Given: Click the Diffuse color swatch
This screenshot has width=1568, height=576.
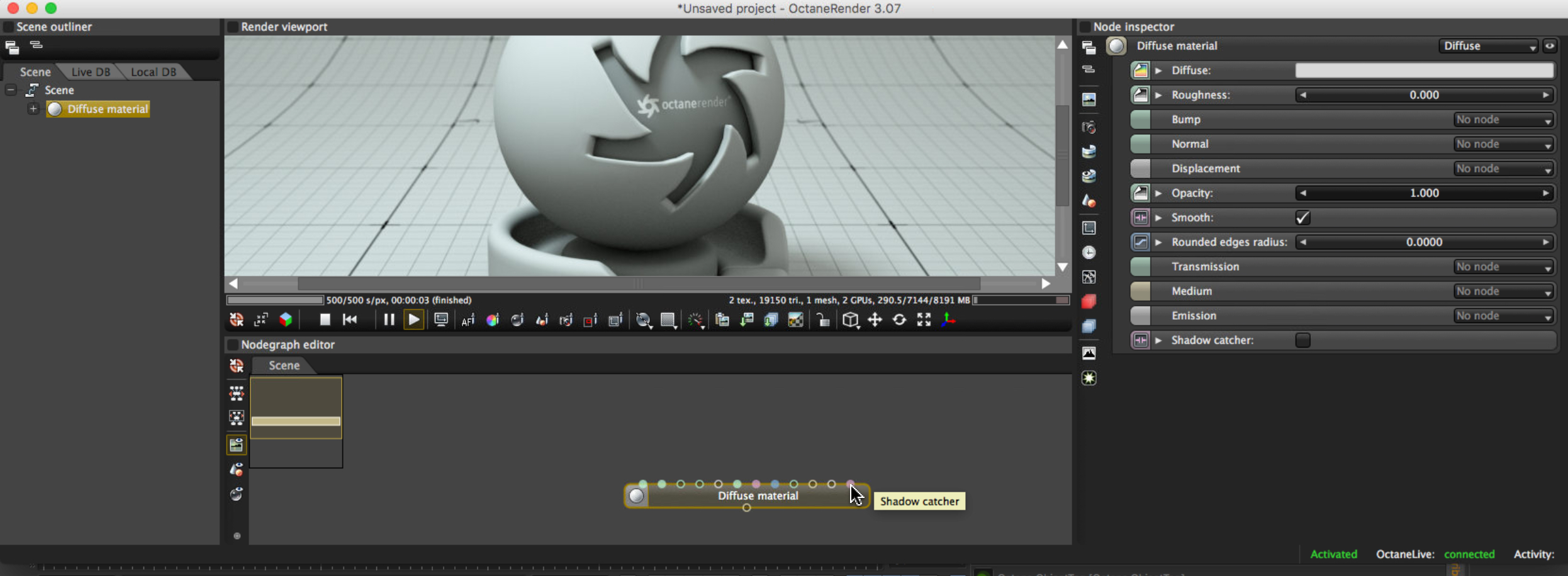Looking at the screenshot, I should [x=1425, y=71].
